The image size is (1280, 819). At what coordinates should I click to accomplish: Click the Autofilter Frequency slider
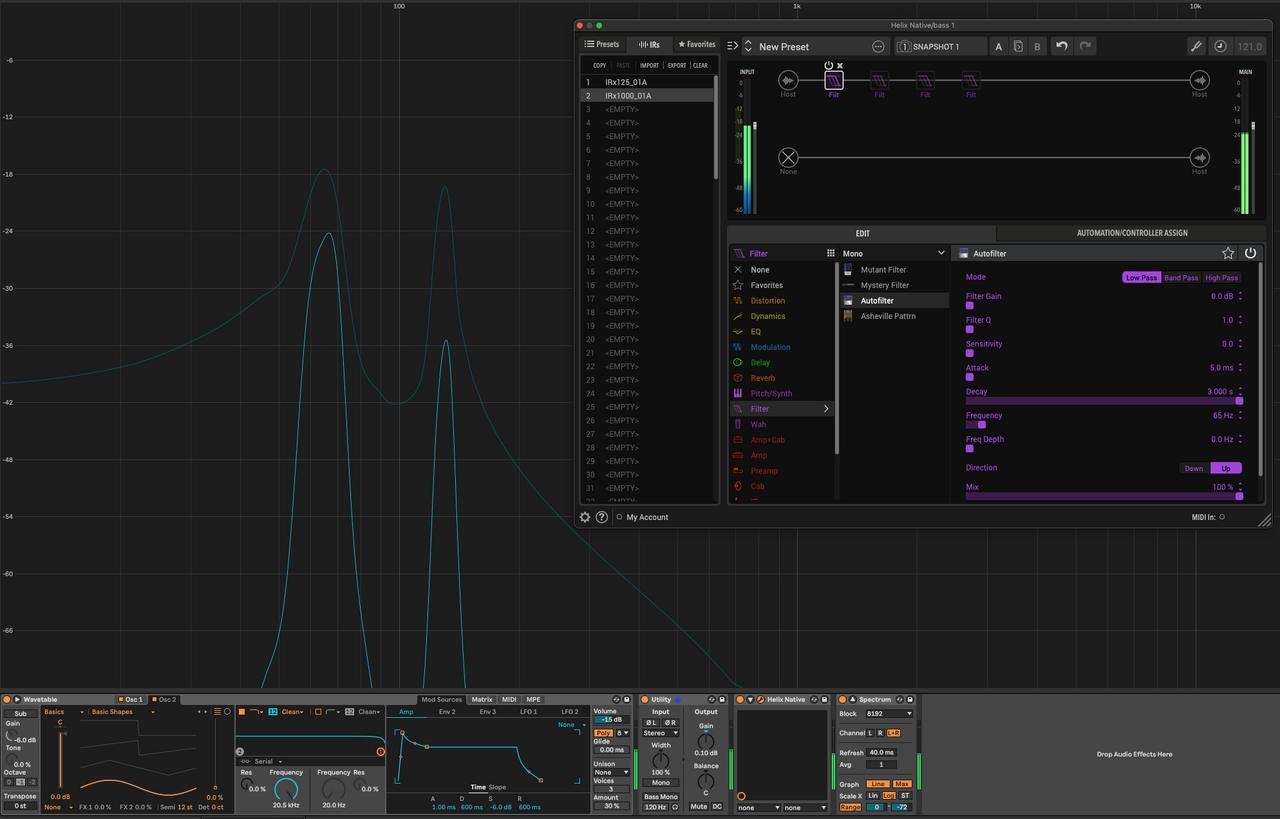tap(1104, 424)
